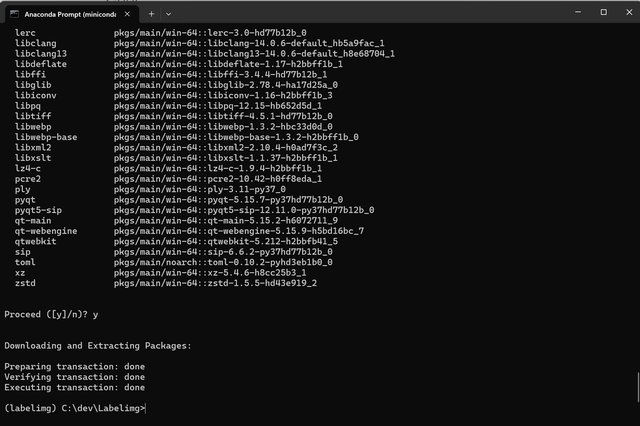
Task: Click 'Verifying transaction: done' line
Action: tap(75, 377)
